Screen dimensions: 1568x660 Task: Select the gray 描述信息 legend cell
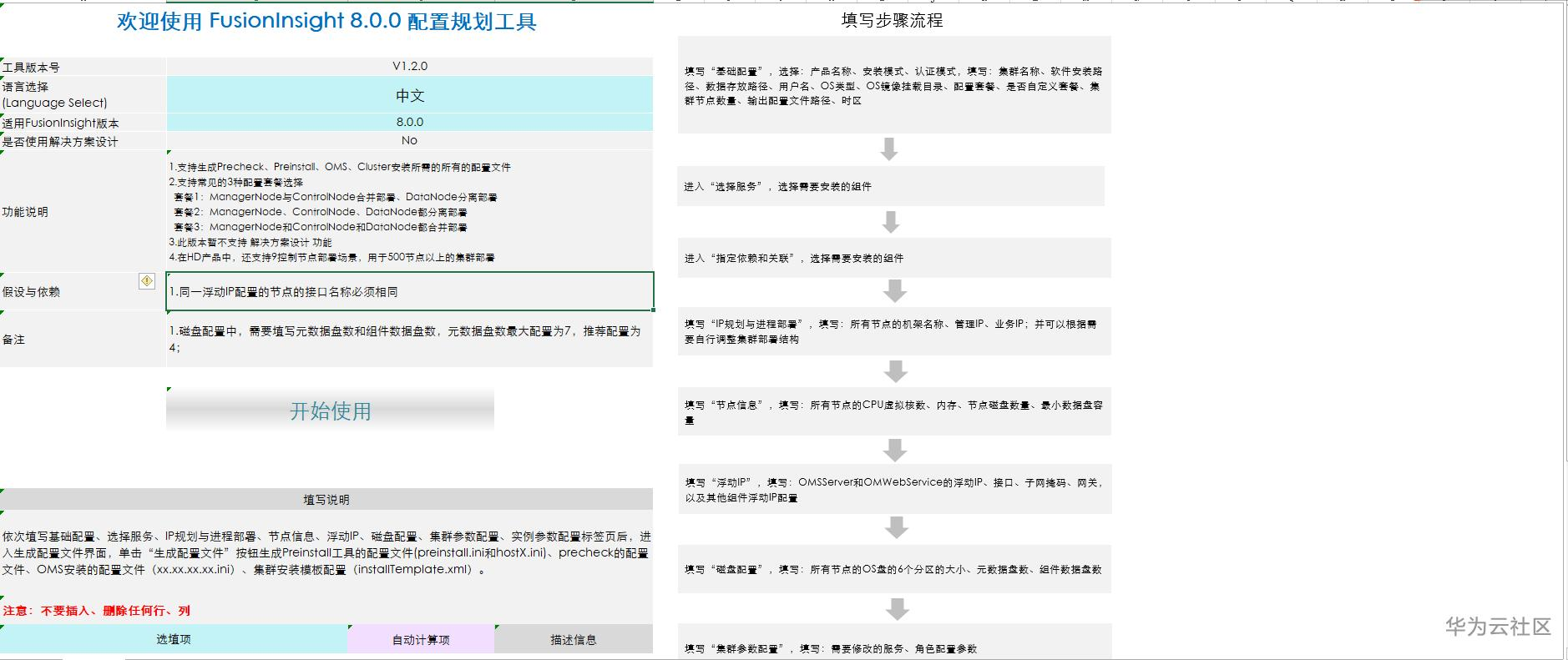tap(574, 639)
